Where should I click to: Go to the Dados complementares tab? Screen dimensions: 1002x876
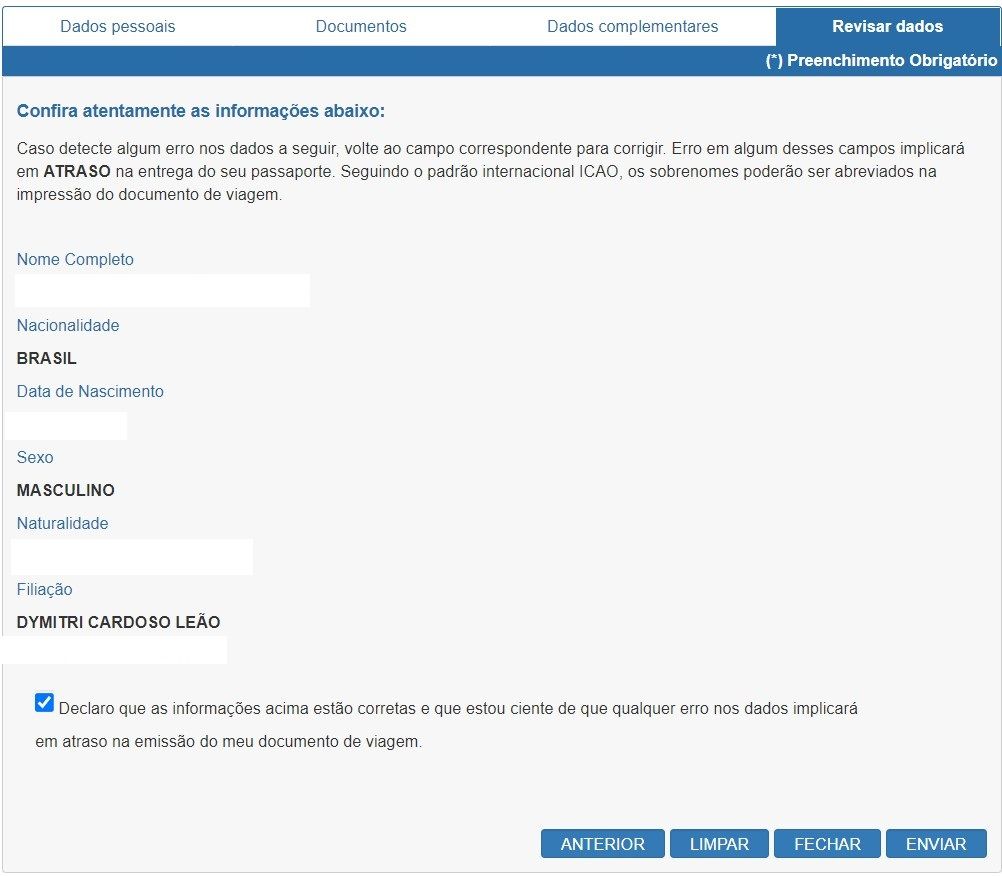coord(632,27)
